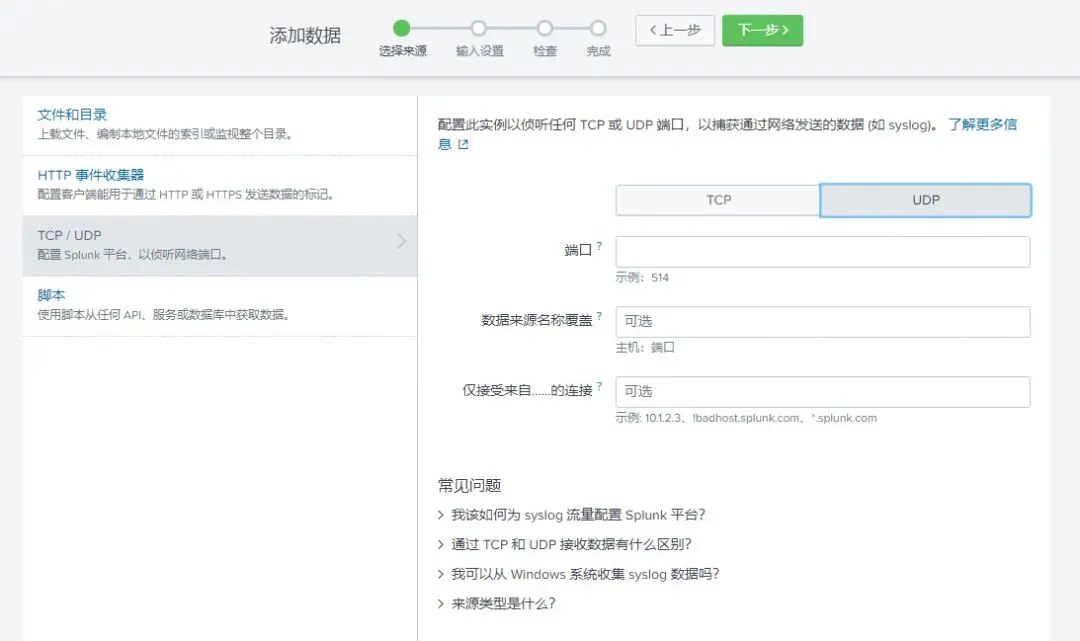Viewport: 1080px width, 641px height.
Task: Click the 示例 10.1.2.3 hint text
Action: pyautogui.click(x=746, y=418)
